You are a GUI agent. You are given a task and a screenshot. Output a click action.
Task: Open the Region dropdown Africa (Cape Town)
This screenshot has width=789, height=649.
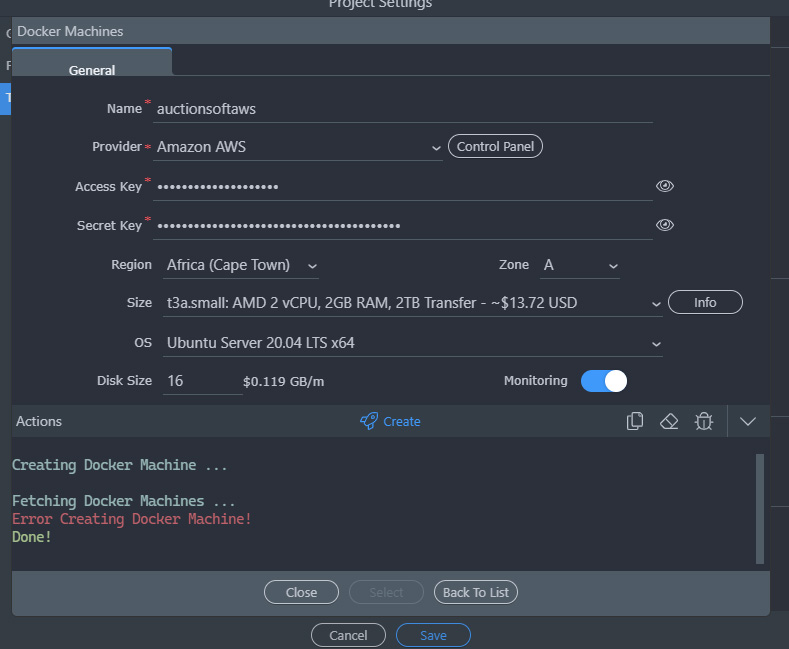point(241,265)
